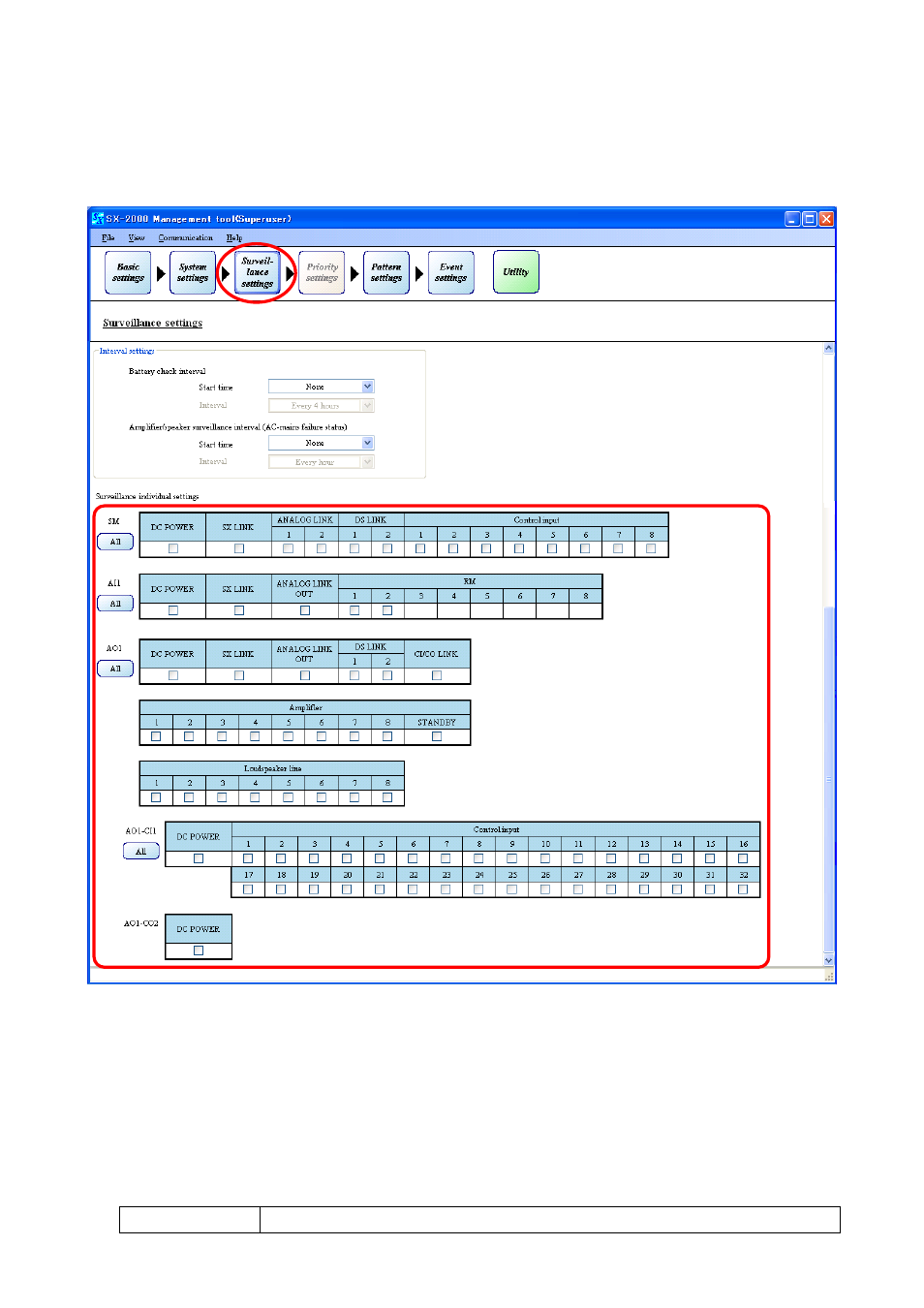Check Loudspeaker line 8 checkbox
The height and width of the screenshot is (1308, 924).
pos(387,797)
